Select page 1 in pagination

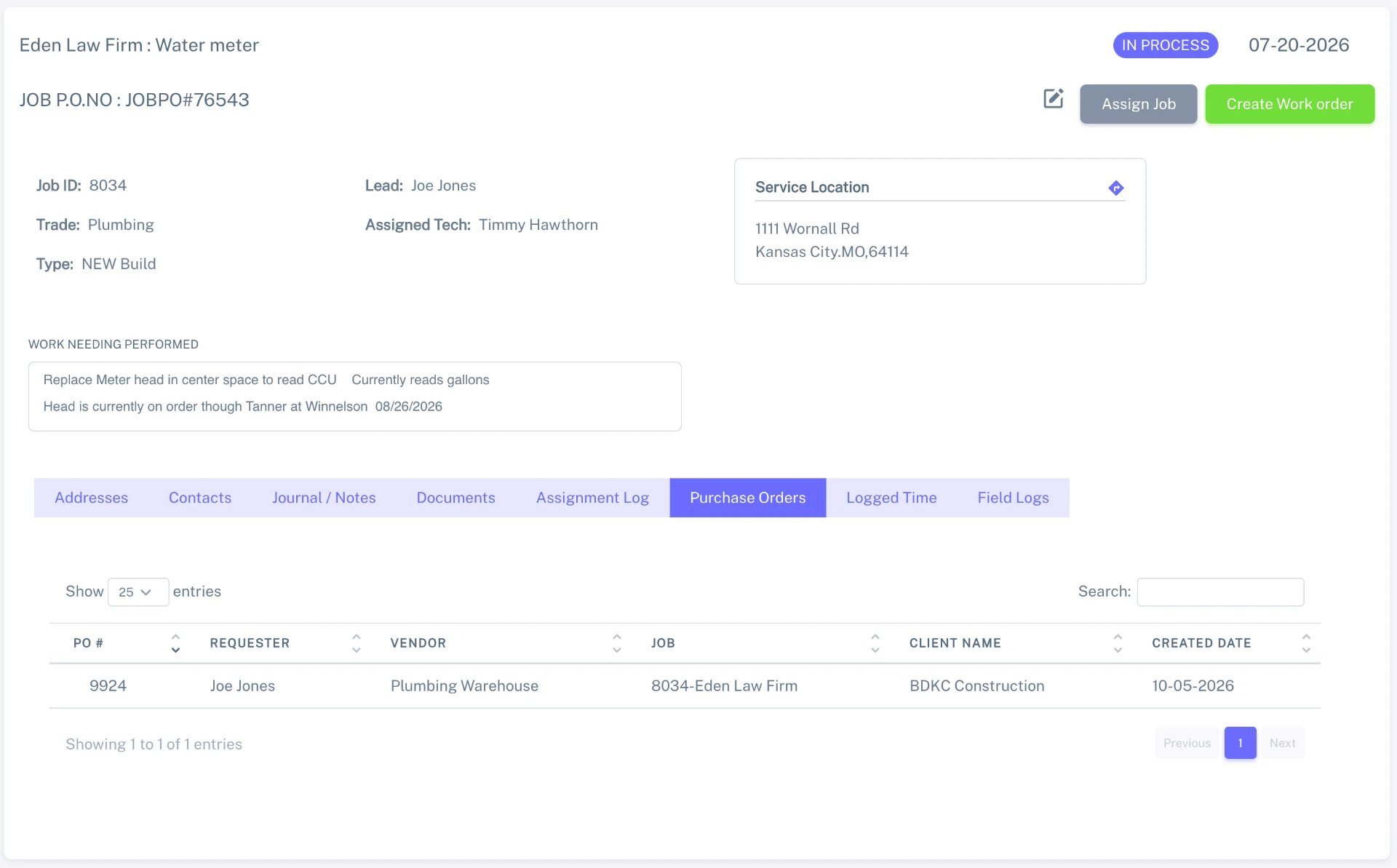(1240, 743)
